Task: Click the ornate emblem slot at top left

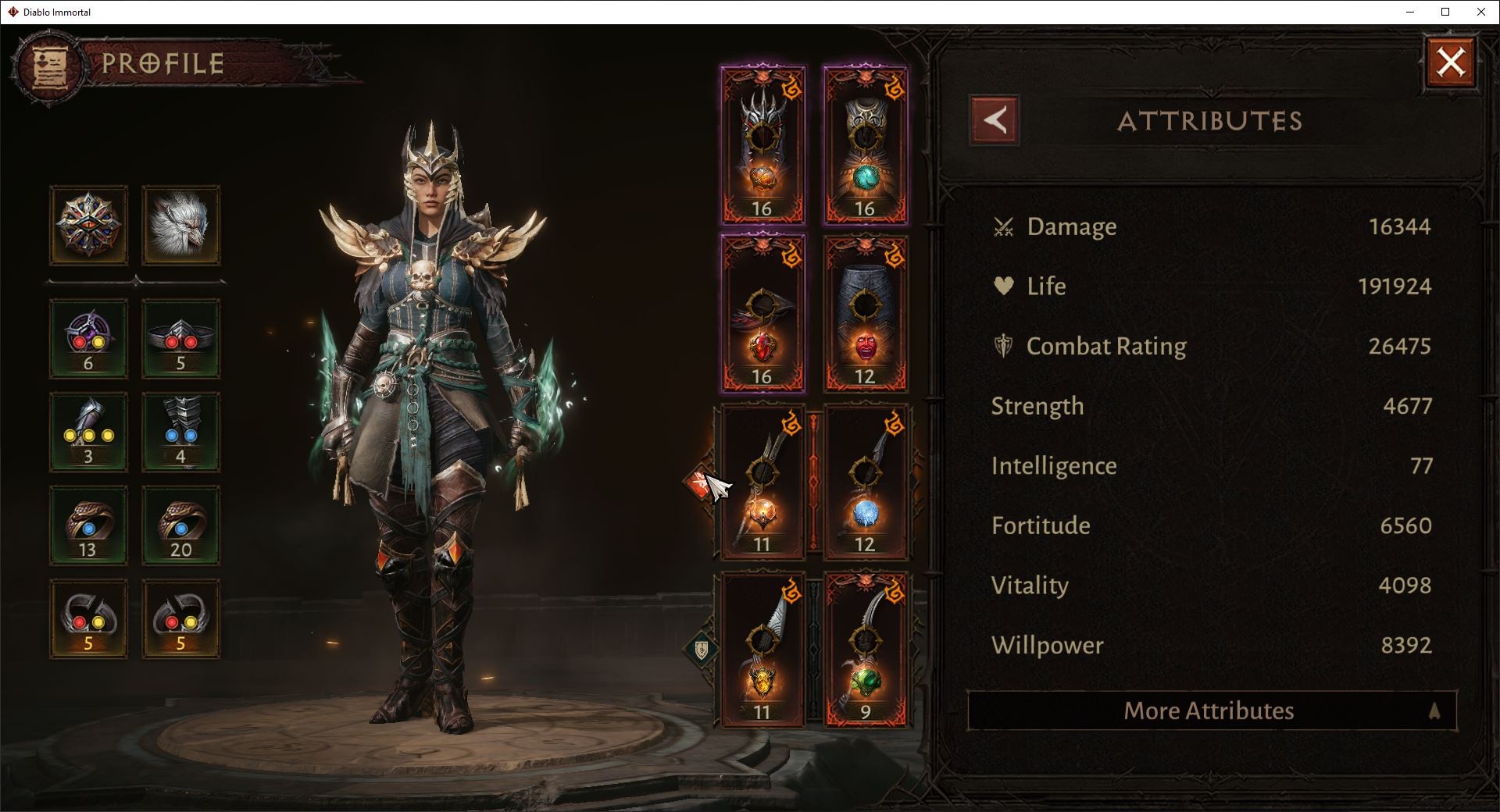Action: tap(88, 226)
